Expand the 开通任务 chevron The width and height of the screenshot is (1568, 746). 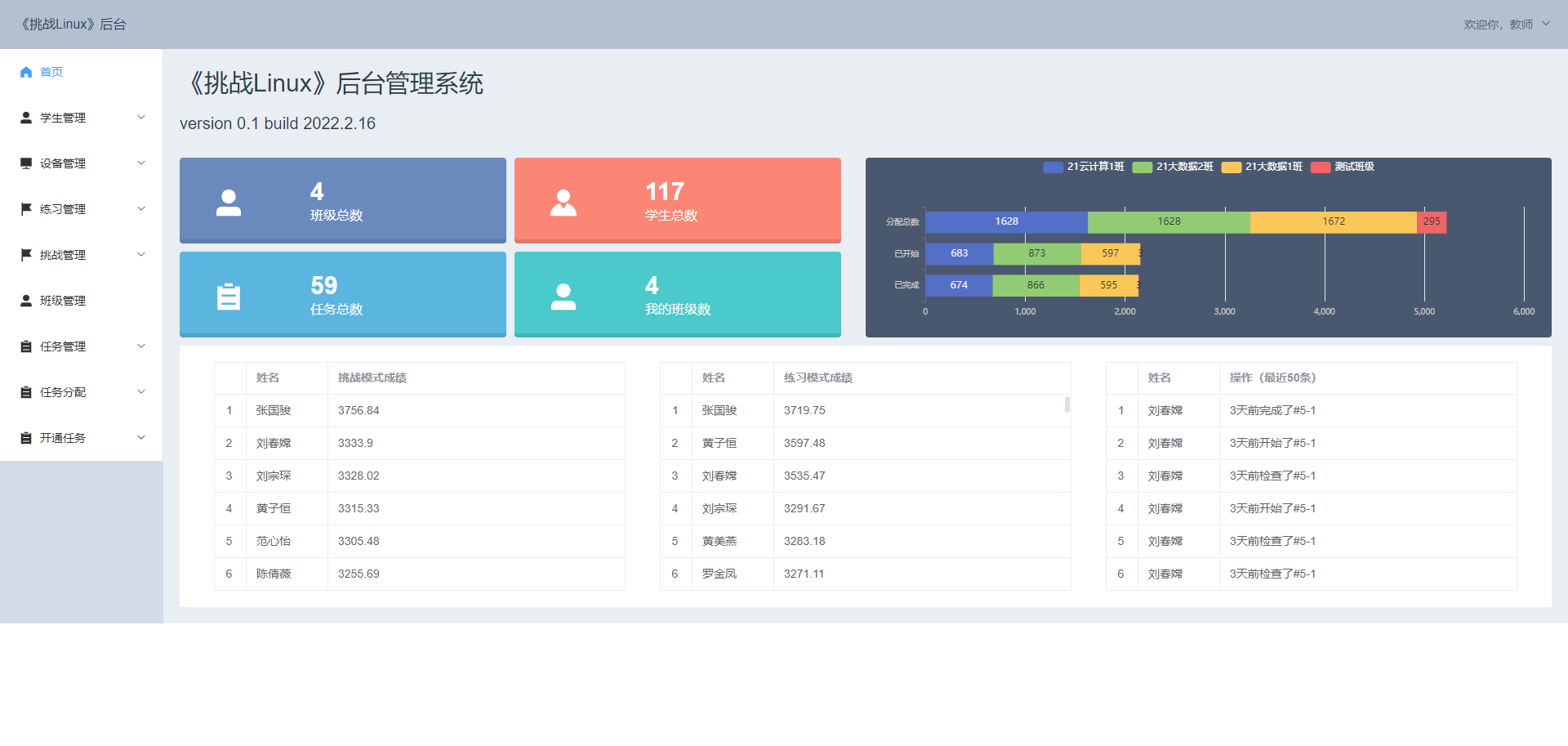[x=141, y=437]
